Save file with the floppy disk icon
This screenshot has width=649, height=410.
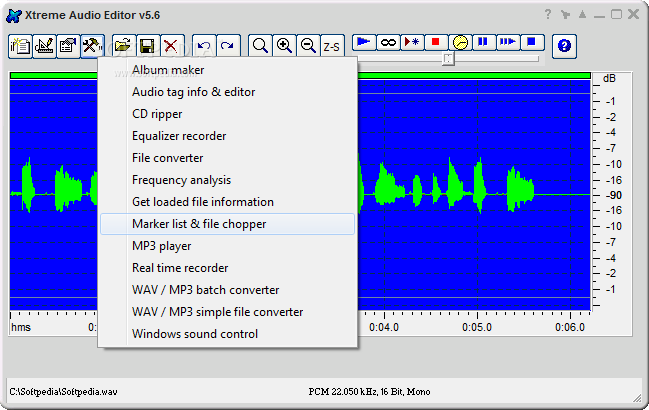(x=147, y=46)
